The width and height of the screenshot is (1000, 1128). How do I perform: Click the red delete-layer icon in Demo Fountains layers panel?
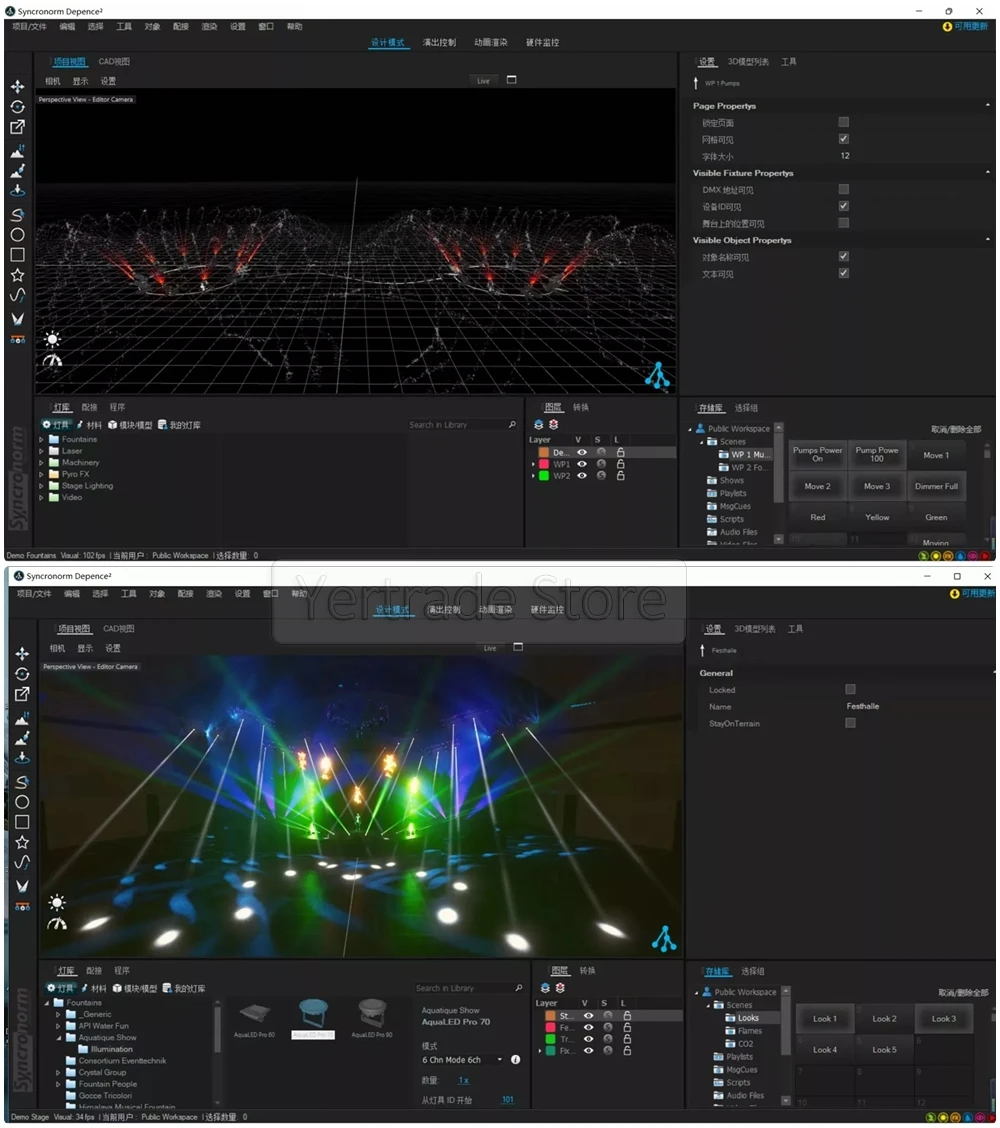554,425
